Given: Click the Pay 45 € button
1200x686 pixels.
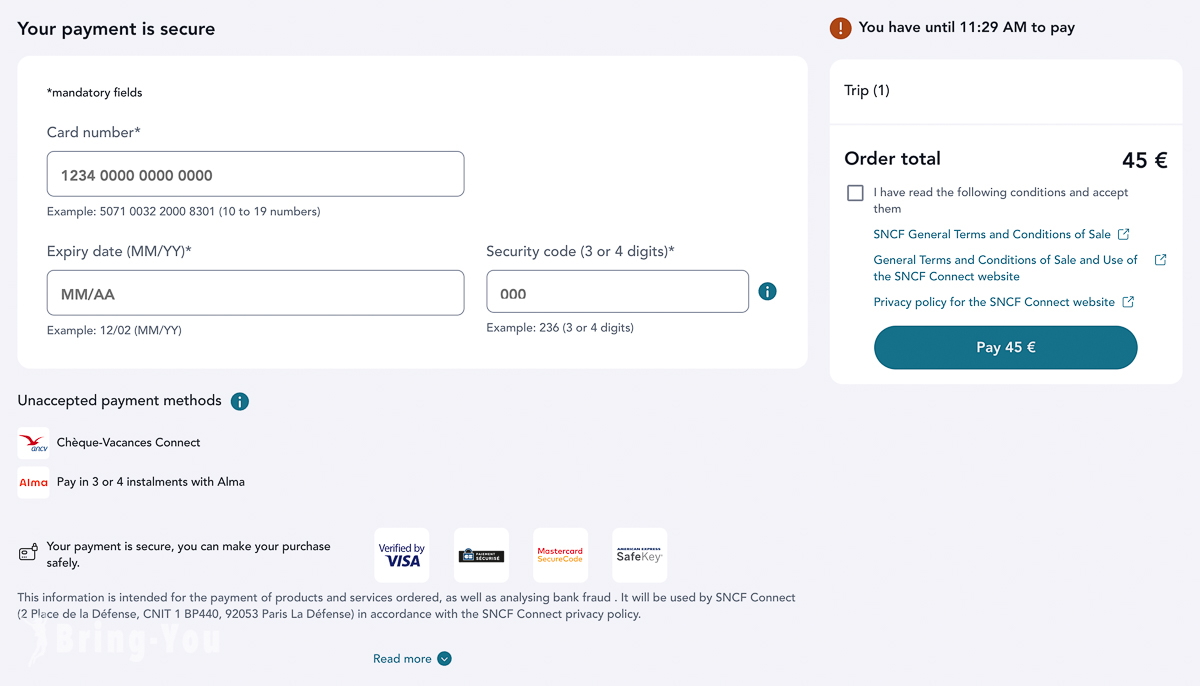Looking at the screenshot, I should click(1005, 348).
